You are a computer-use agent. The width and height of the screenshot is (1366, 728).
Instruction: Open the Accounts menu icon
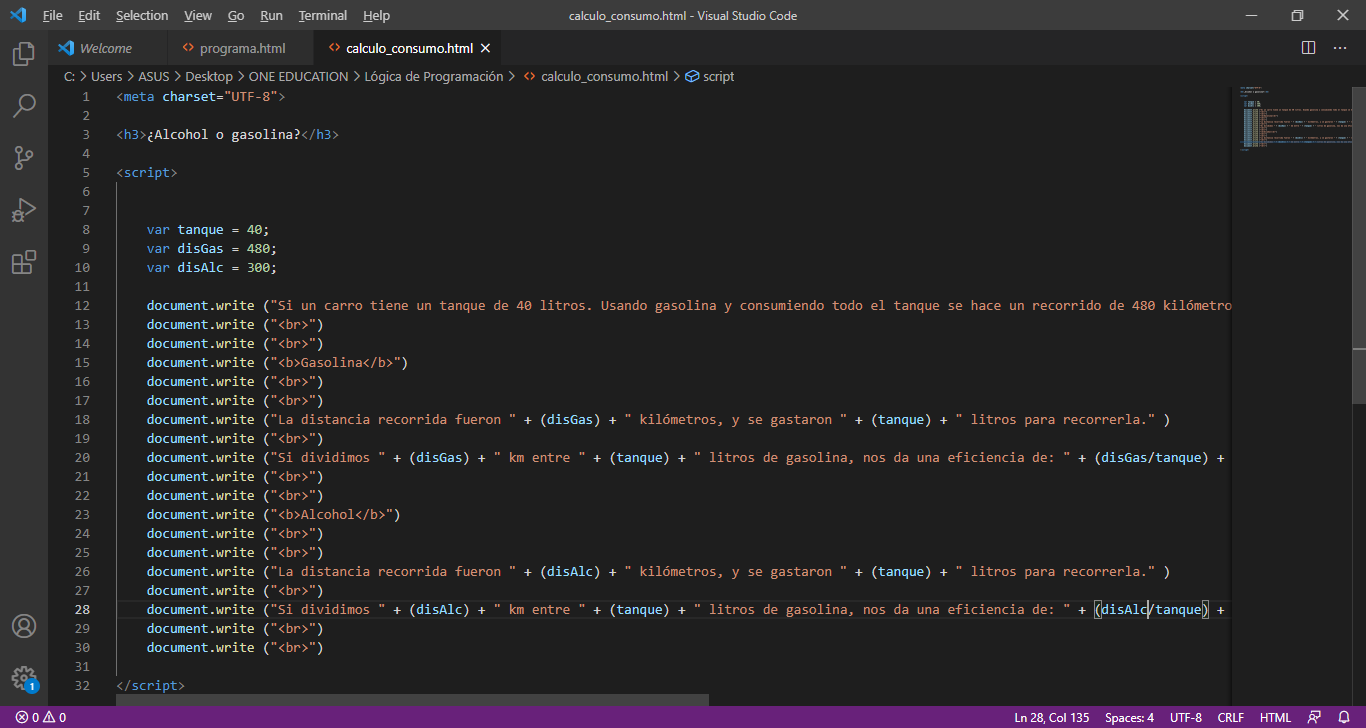[24, 627]
